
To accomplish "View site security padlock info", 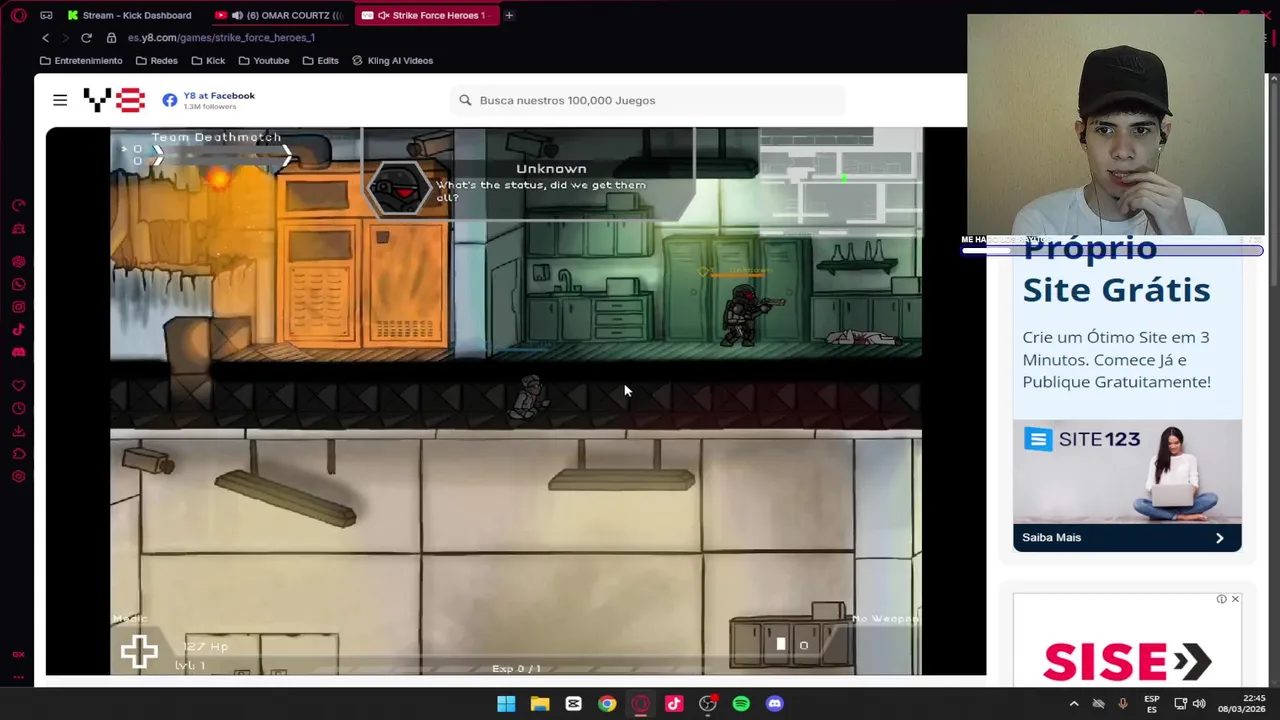I will (x=111, y=37).
